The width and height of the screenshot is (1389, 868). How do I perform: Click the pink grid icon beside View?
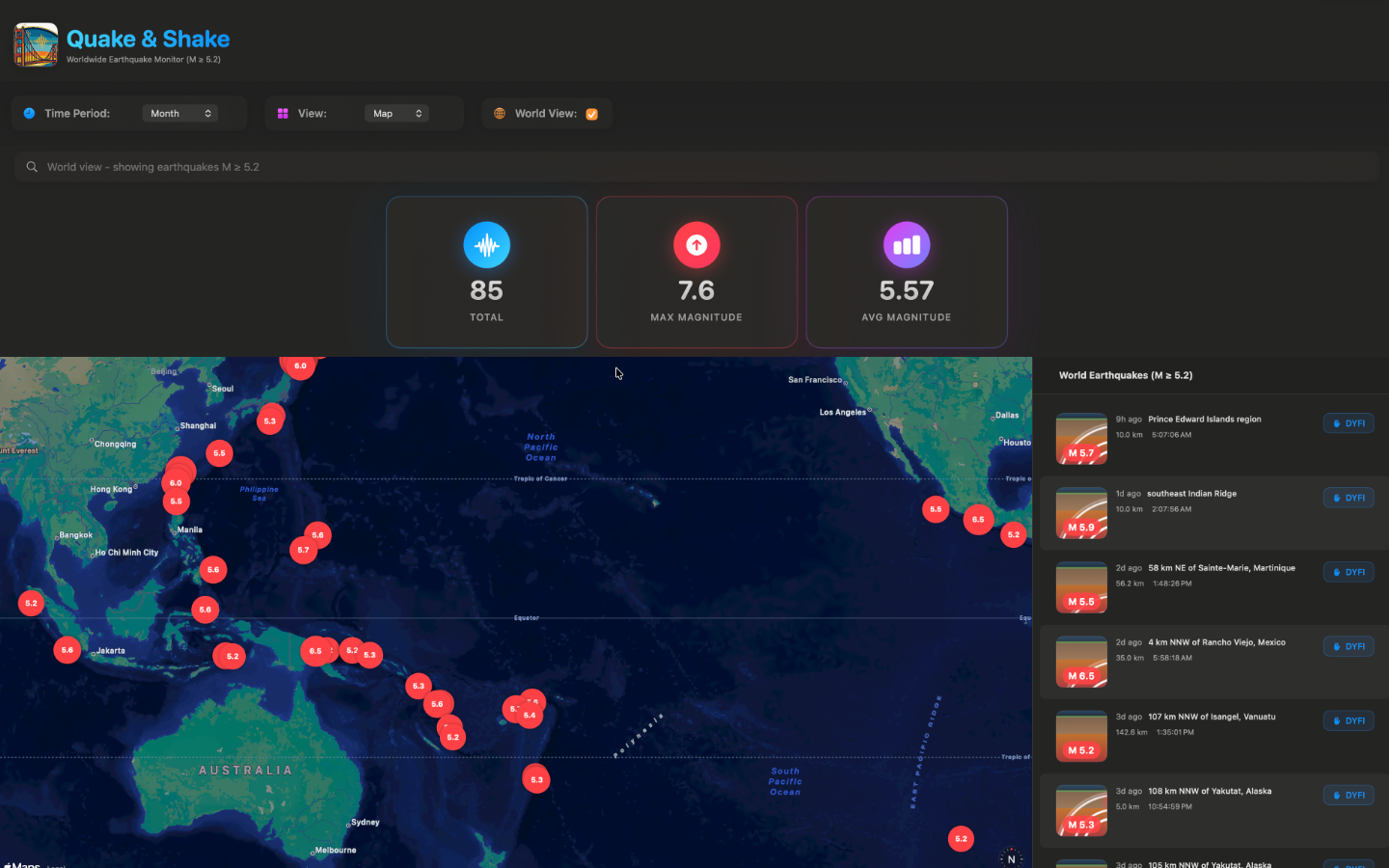tap(283, 113)
